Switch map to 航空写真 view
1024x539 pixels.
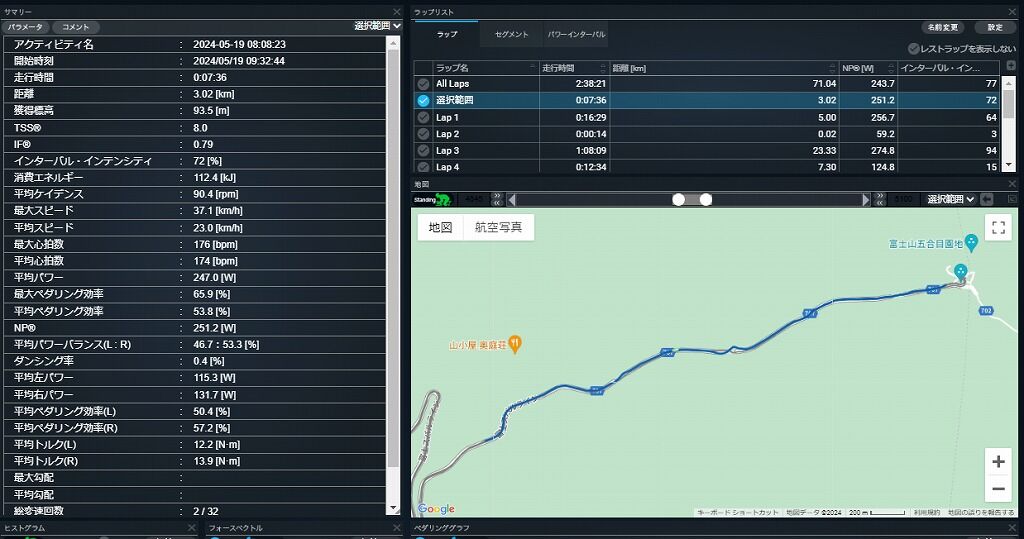[498, 227]
